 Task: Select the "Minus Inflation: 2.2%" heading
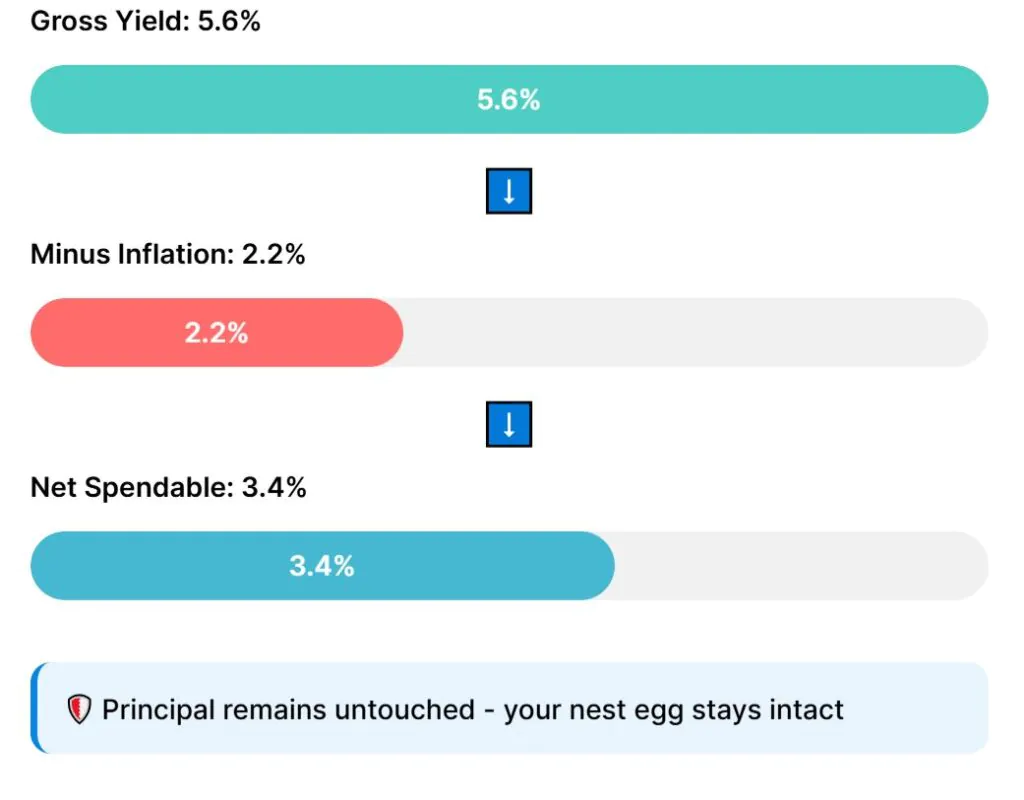(x=168, y=254)
